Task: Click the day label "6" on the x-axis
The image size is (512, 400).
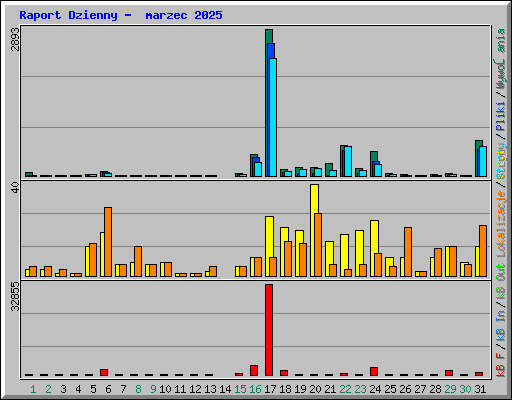Action: [x=108, y=389]
